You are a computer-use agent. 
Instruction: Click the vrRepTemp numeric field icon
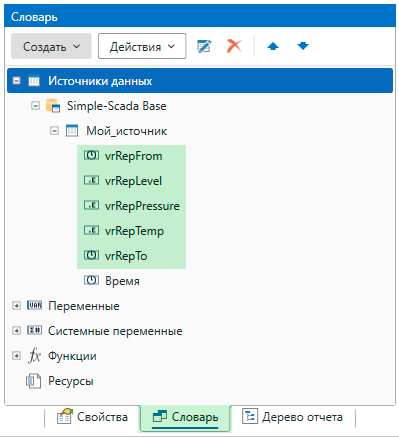91,230
